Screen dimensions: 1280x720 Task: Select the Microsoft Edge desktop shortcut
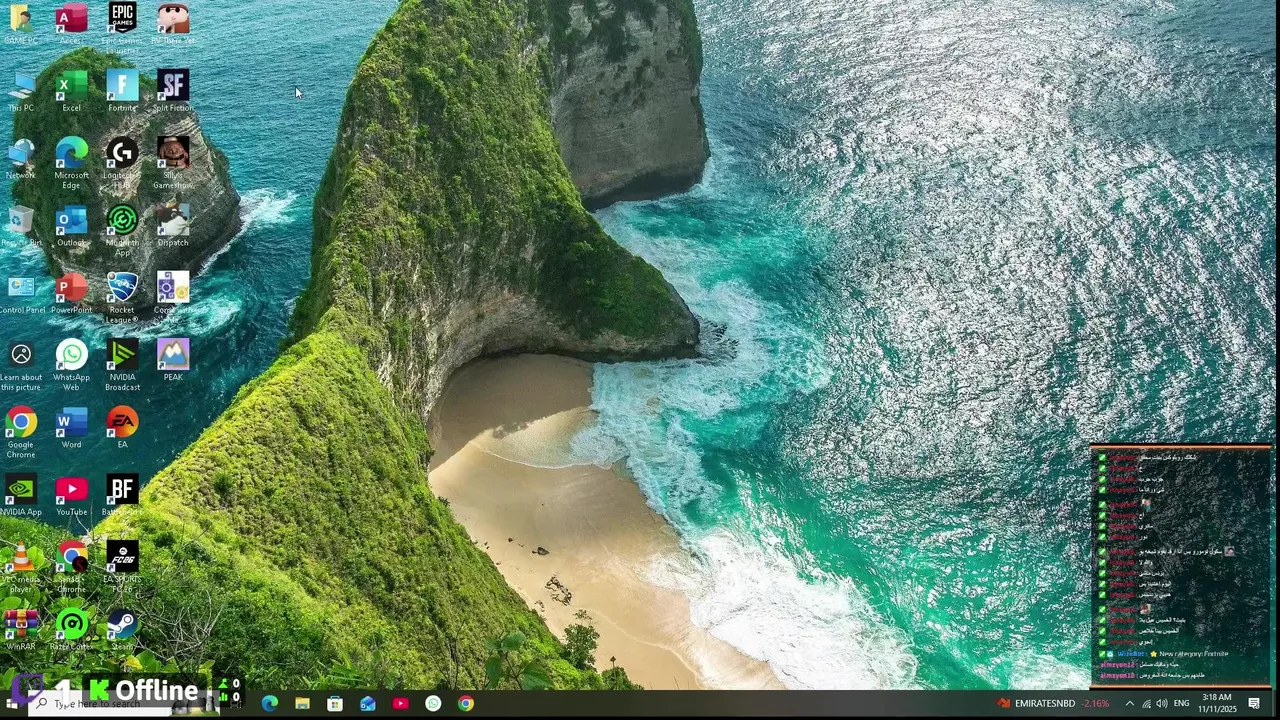(71, 163)
